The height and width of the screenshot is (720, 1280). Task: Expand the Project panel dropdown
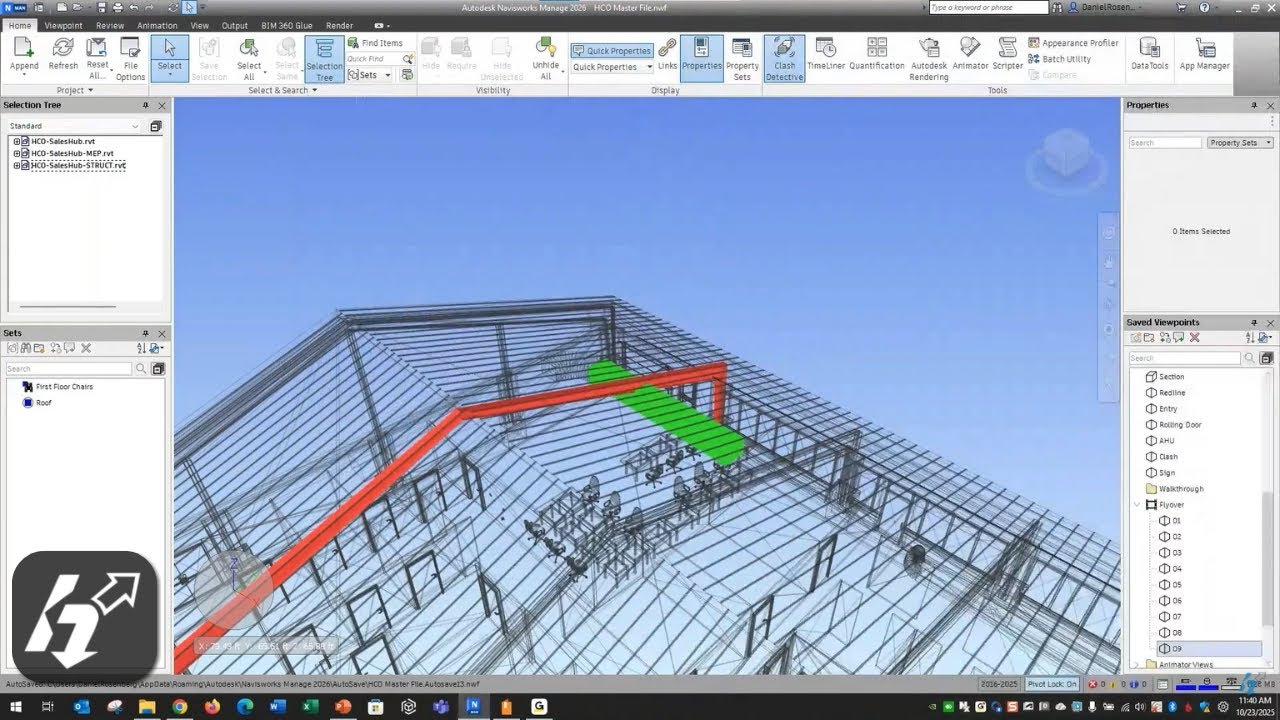coord(74,90)
